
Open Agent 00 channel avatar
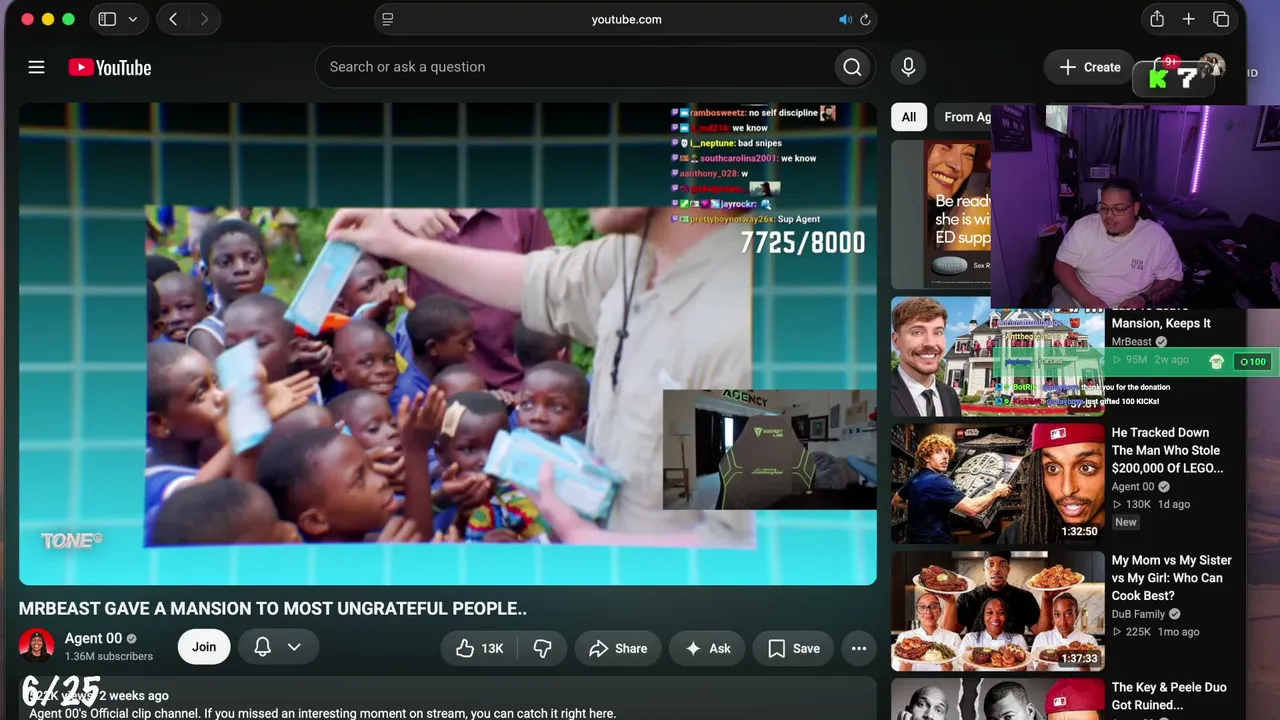[37, 646]
